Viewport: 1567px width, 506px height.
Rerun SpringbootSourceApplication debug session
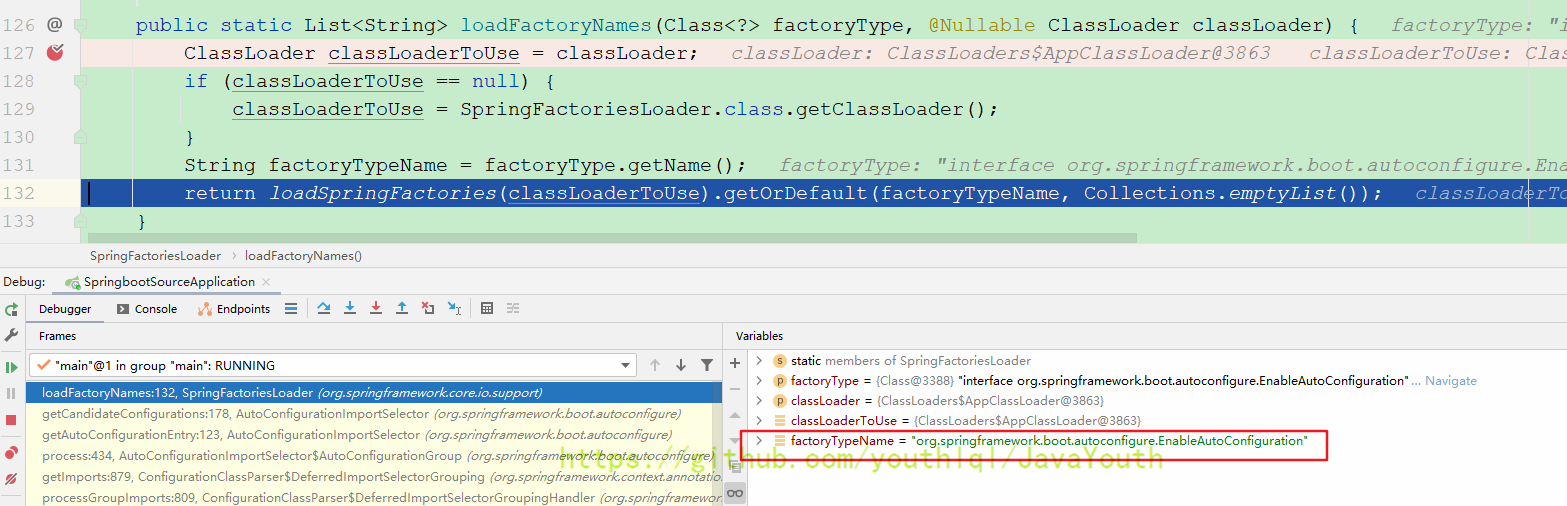[12, 310]
